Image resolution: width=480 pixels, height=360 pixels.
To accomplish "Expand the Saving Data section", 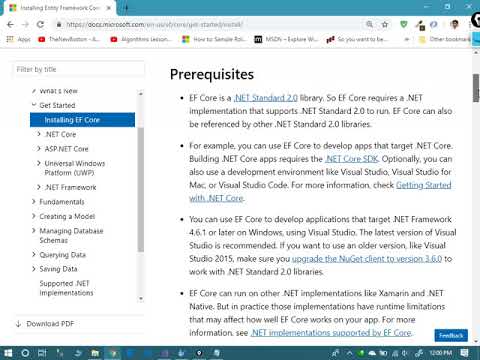I will [x=34, y=269].
